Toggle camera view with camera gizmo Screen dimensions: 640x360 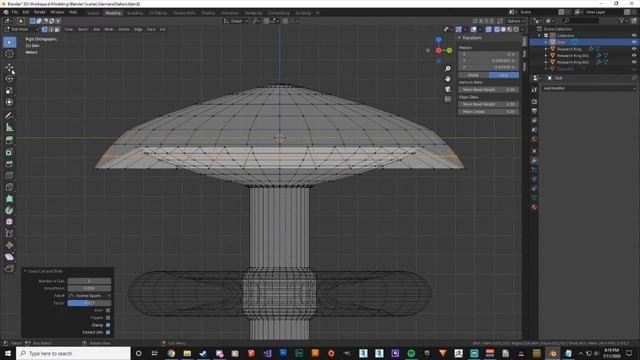point(448,89)
